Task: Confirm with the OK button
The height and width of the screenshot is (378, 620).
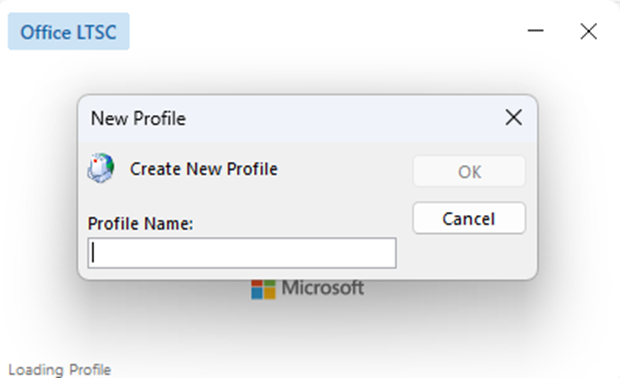Action: [x=469, y=171]
